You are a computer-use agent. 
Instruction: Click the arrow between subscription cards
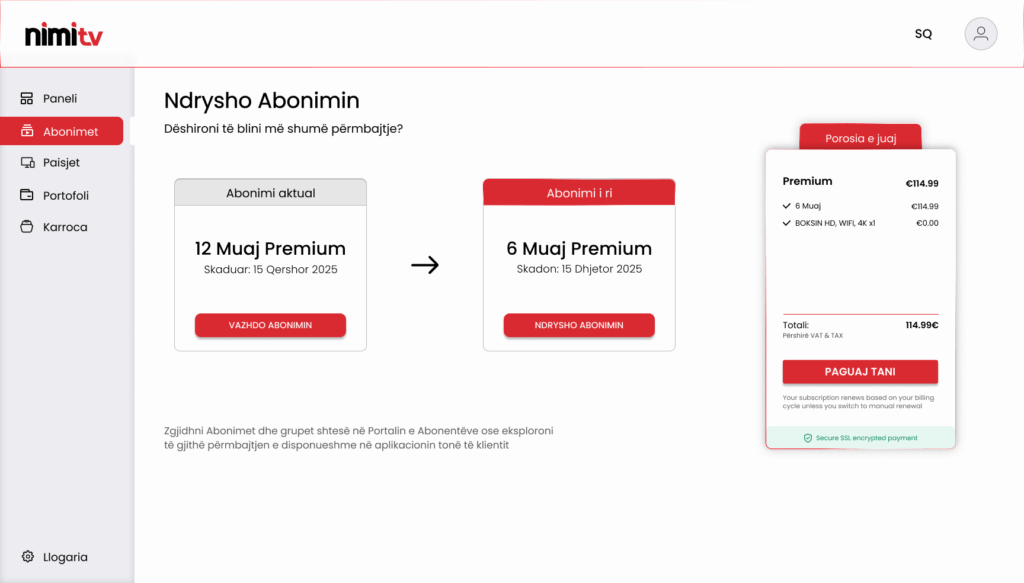(x=425, y=264)
